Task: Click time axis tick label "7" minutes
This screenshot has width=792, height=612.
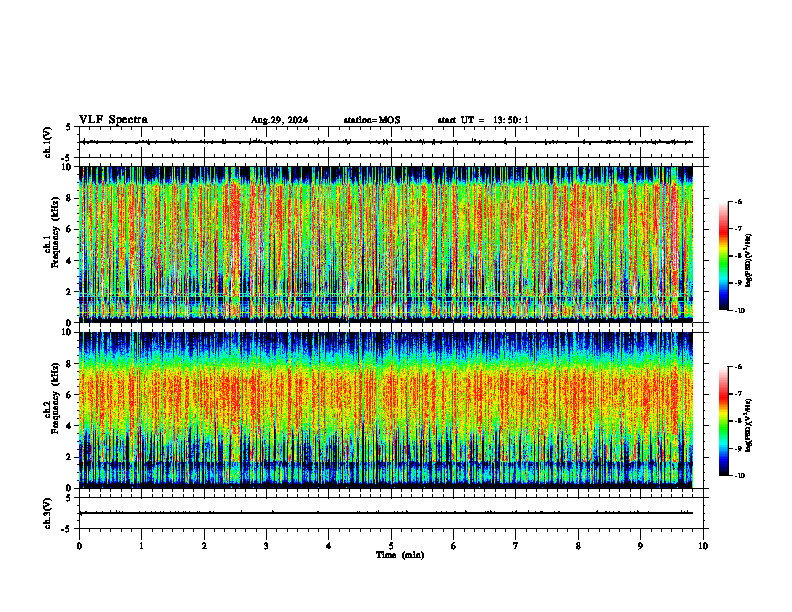Action: [x=516, y=546]
